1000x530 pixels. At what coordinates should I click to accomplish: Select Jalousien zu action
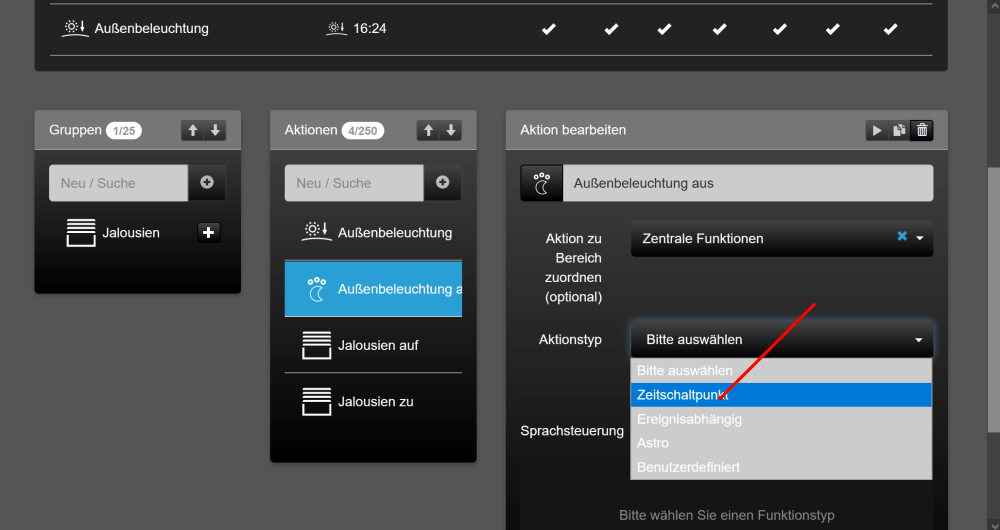click(x=373, y=401)
